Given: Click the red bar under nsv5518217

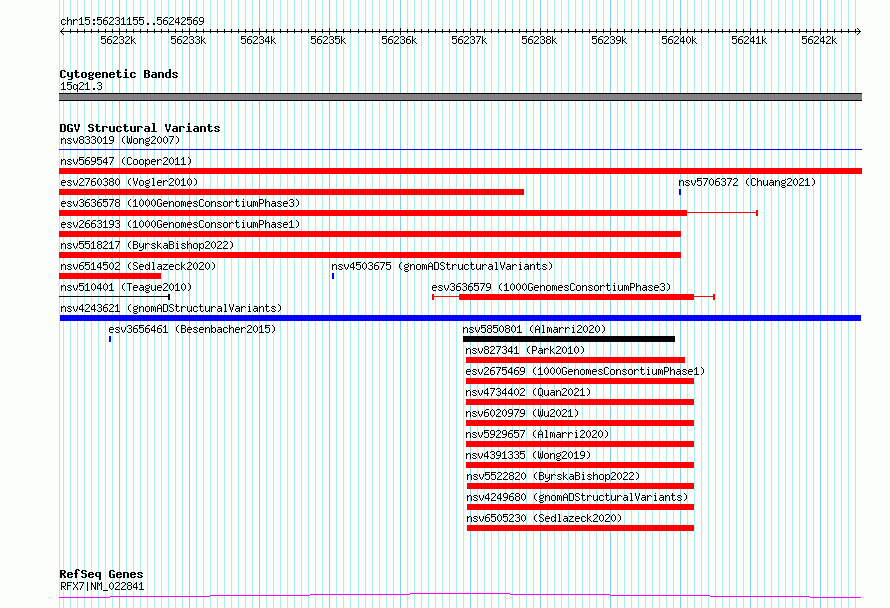Looking at the screenshot, I should click(370, 255).
